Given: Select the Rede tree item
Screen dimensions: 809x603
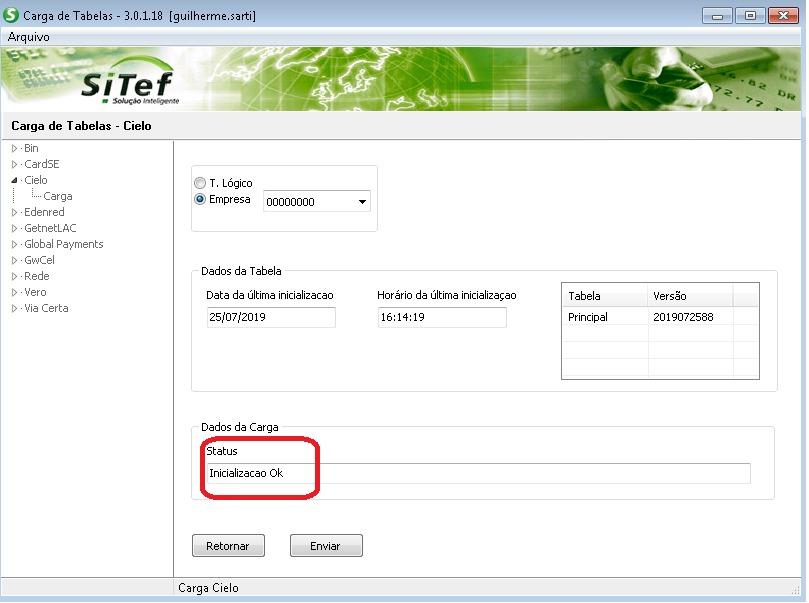Looking at the screenshot, I should (37, 276).
